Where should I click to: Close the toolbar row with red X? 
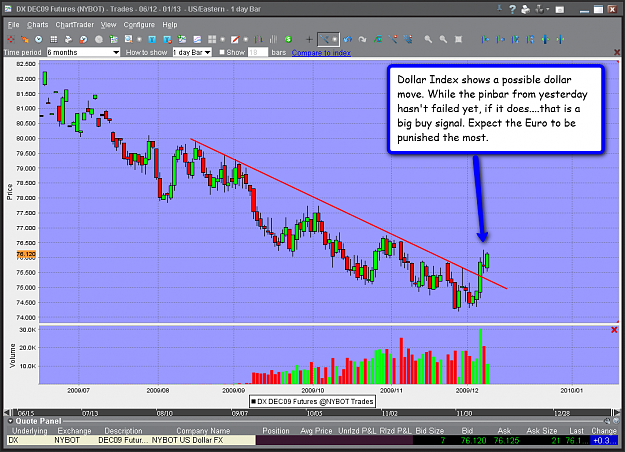[x=617, y=52]
